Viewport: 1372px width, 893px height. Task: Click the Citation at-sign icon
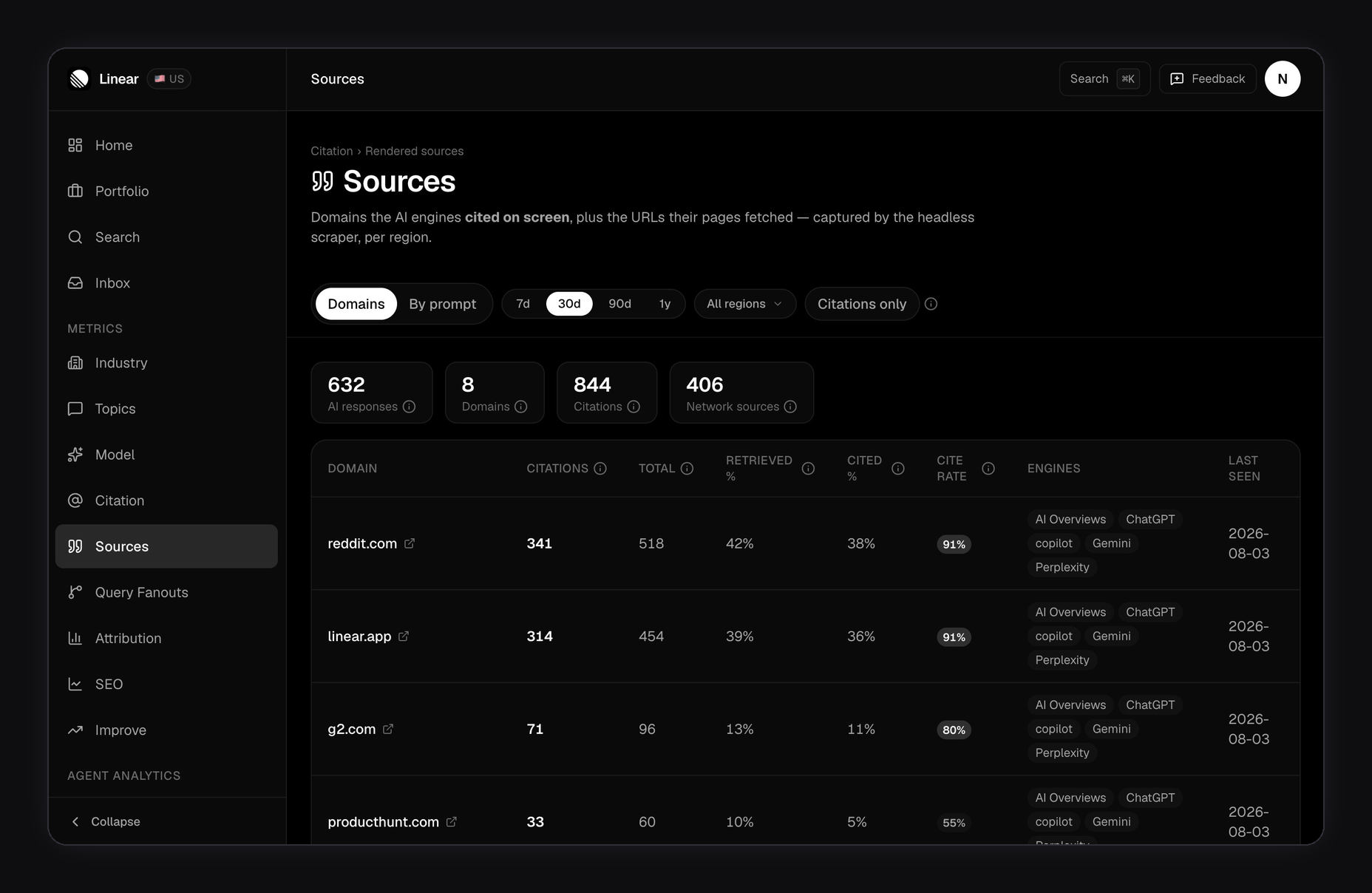point(75,500)
